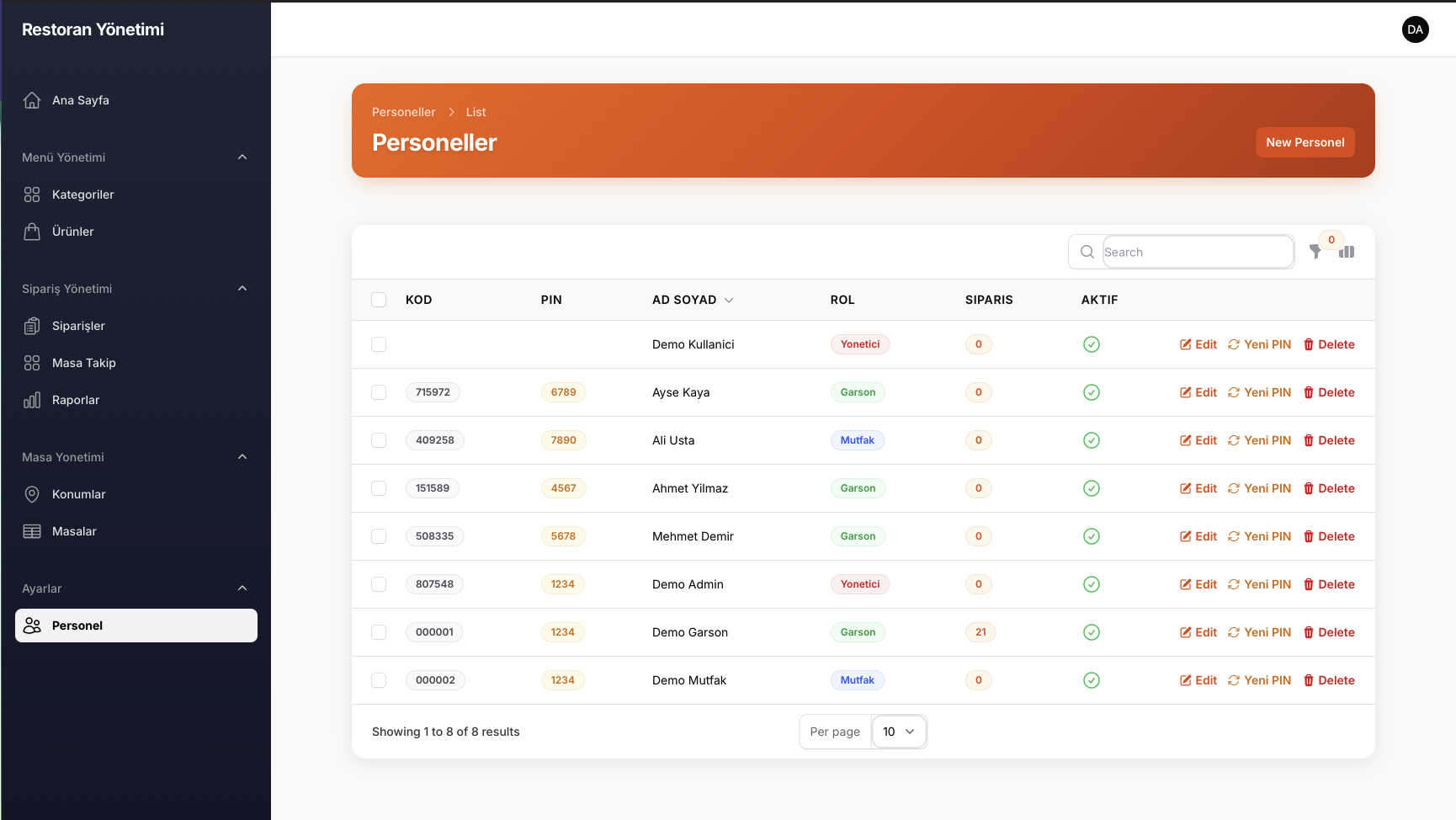The image size is (1456, 820).
Task: Click the filter funnel icon
Action: pyautogui.click(x=1315, y=252)
